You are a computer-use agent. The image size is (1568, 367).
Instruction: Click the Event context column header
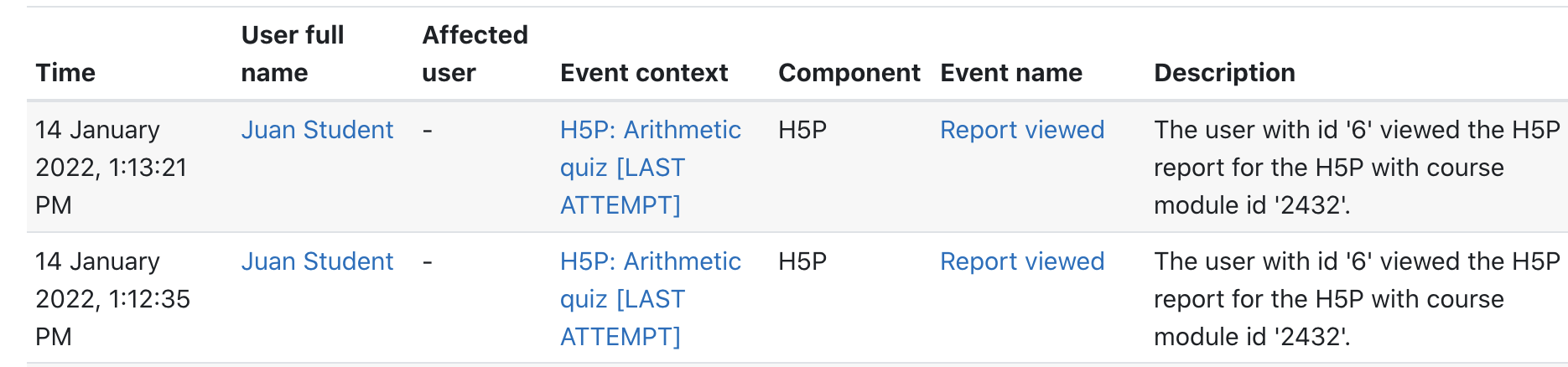[644, 73]
